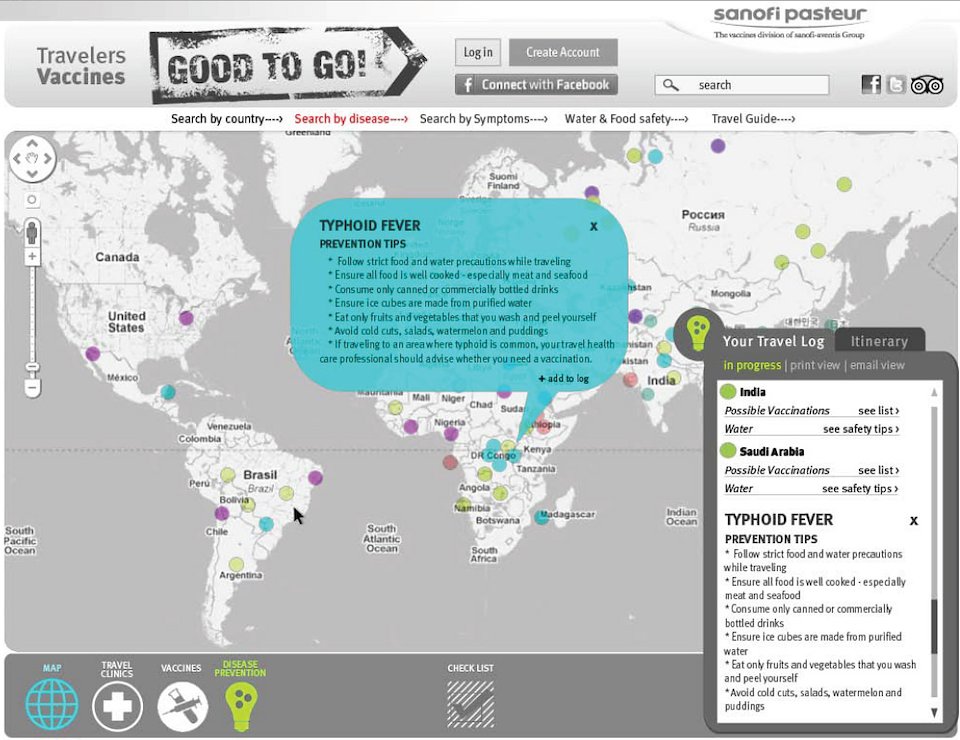This screenshot has height=740, width=960.
Task: Click the map zoom slider handle
Action: (x=32, y=367)
